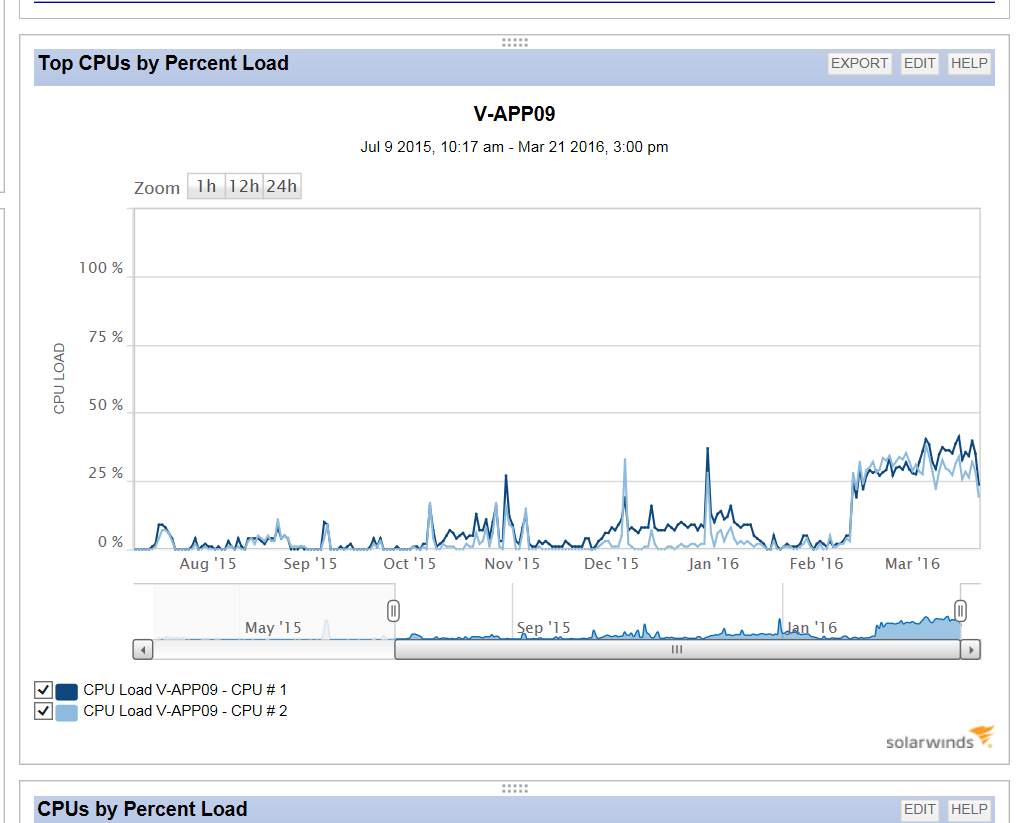Set chart zoom to 12h
The image size is (1018, 823).
(x=244, y=186)
